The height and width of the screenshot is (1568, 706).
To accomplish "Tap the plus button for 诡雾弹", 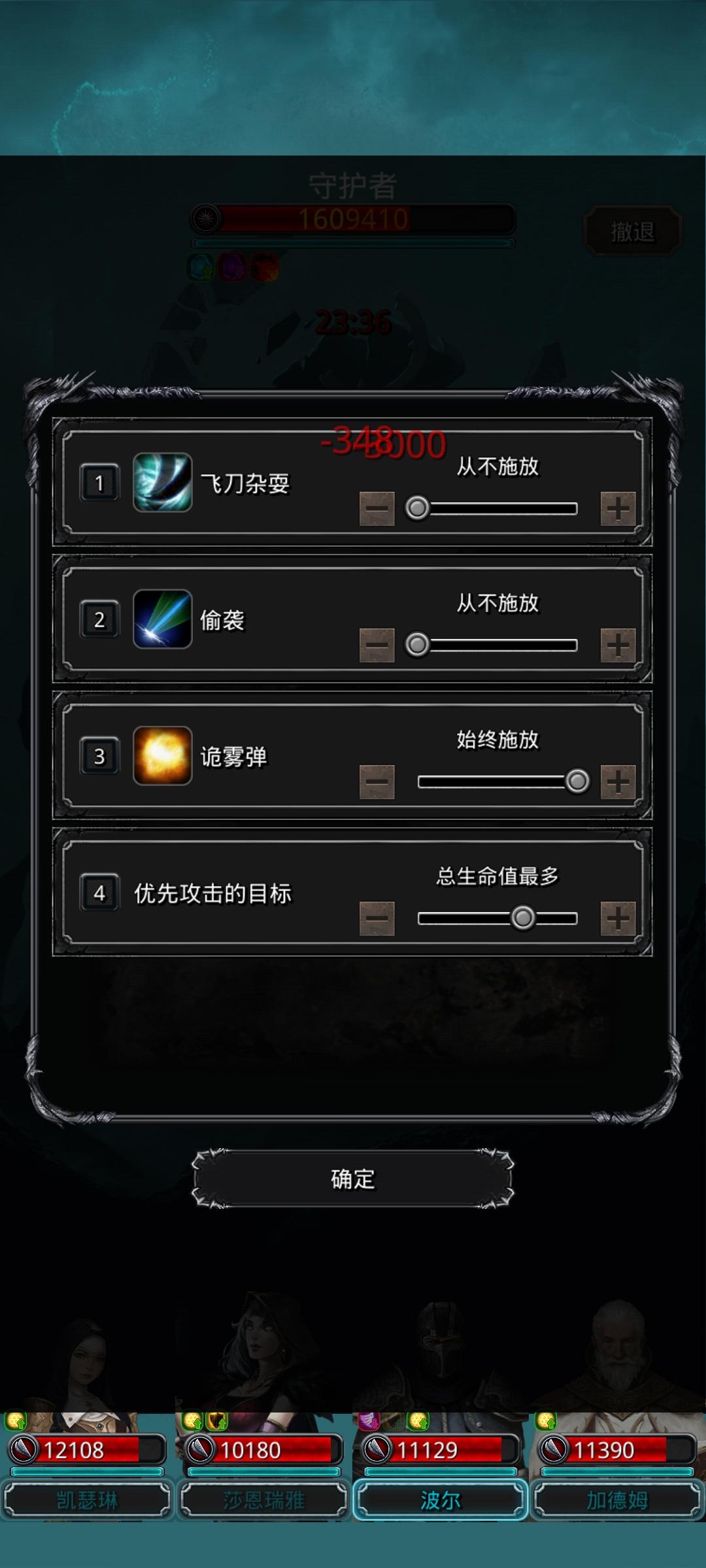I will 618,781.
